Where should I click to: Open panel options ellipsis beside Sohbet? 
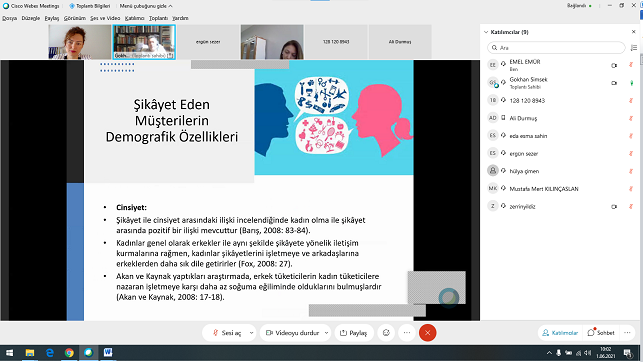tap(627, 333)
